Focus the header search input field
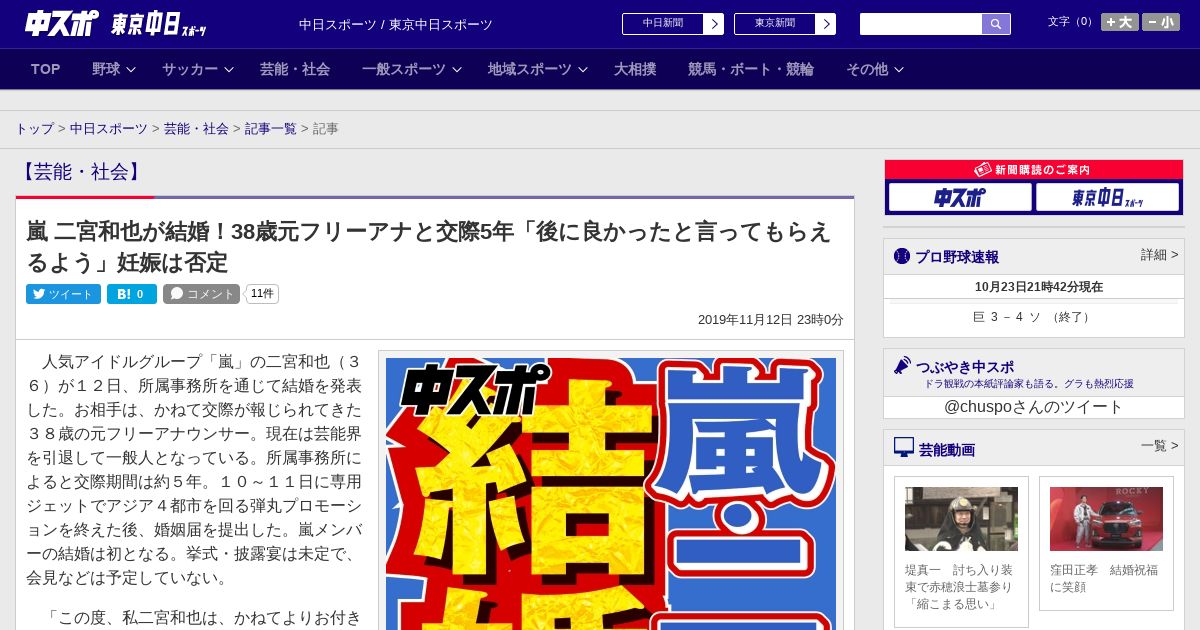This screenshot has width=1200, height=630. click(x=921, y=24)
